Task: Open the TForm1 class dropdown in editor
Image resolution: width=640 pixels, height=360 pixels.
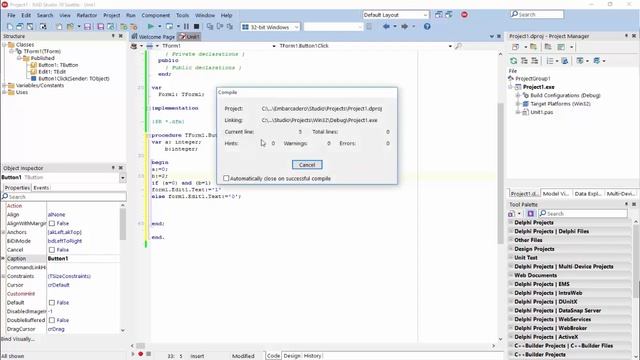Action: click(274, 46)
